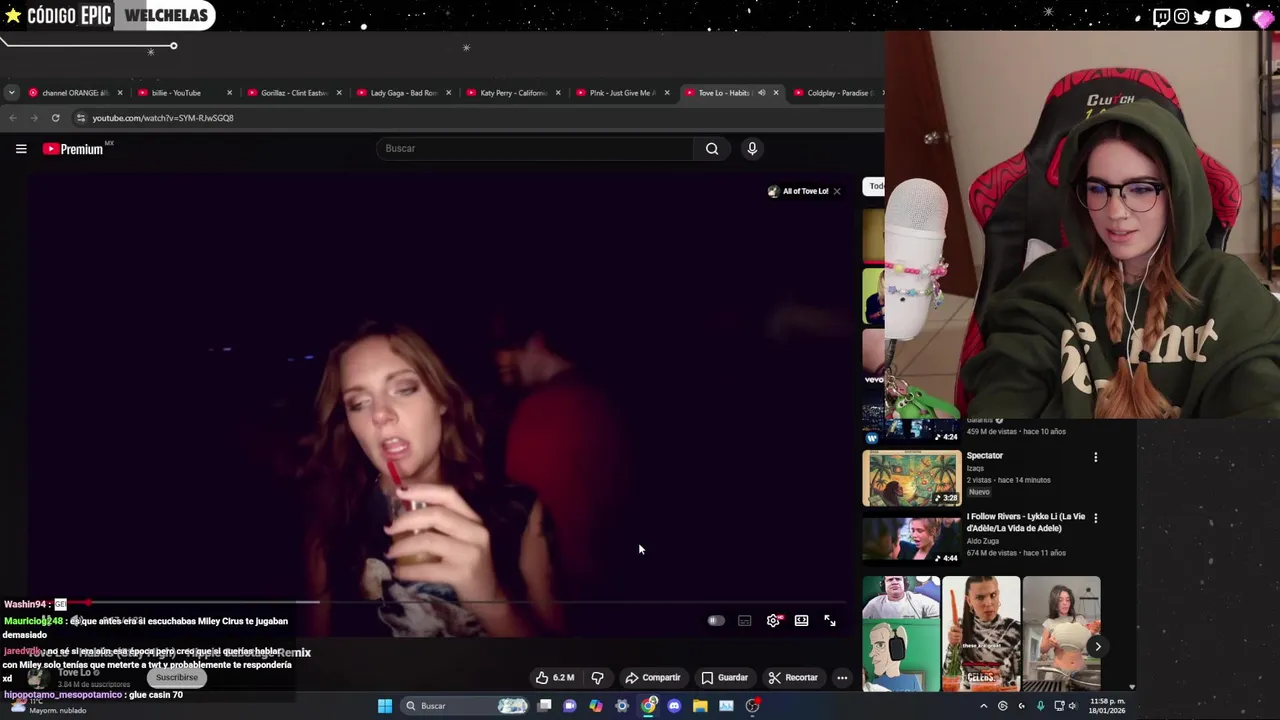Open the Twitter bird icon in overlay
The width and height of the screenshot is (1280, 720).
(x=1202, y=17)
